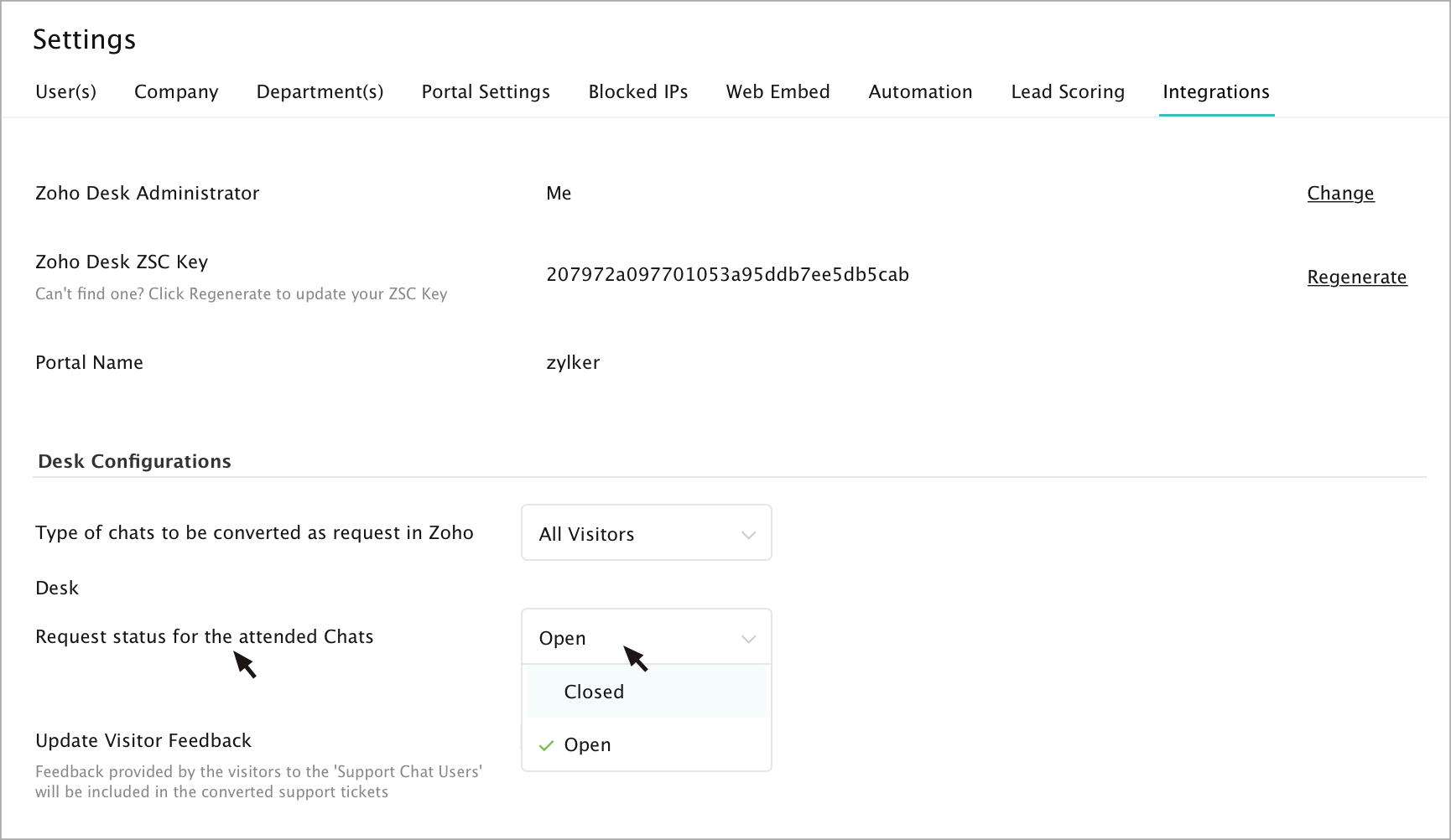Click the chevron on Request status dropdown
This screenshot has height=840, width=1451.
click(x=748, y=639)
